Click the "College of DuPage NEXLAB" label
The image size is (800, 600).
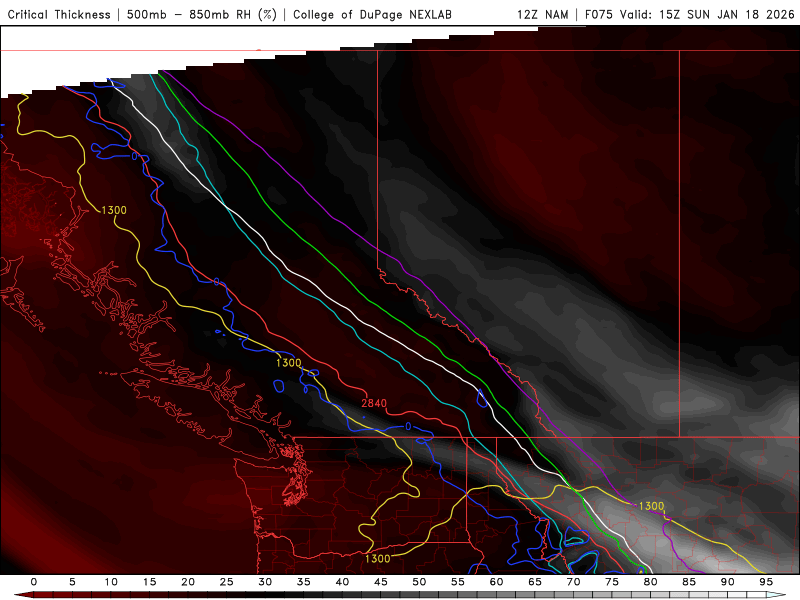[372, 15]
